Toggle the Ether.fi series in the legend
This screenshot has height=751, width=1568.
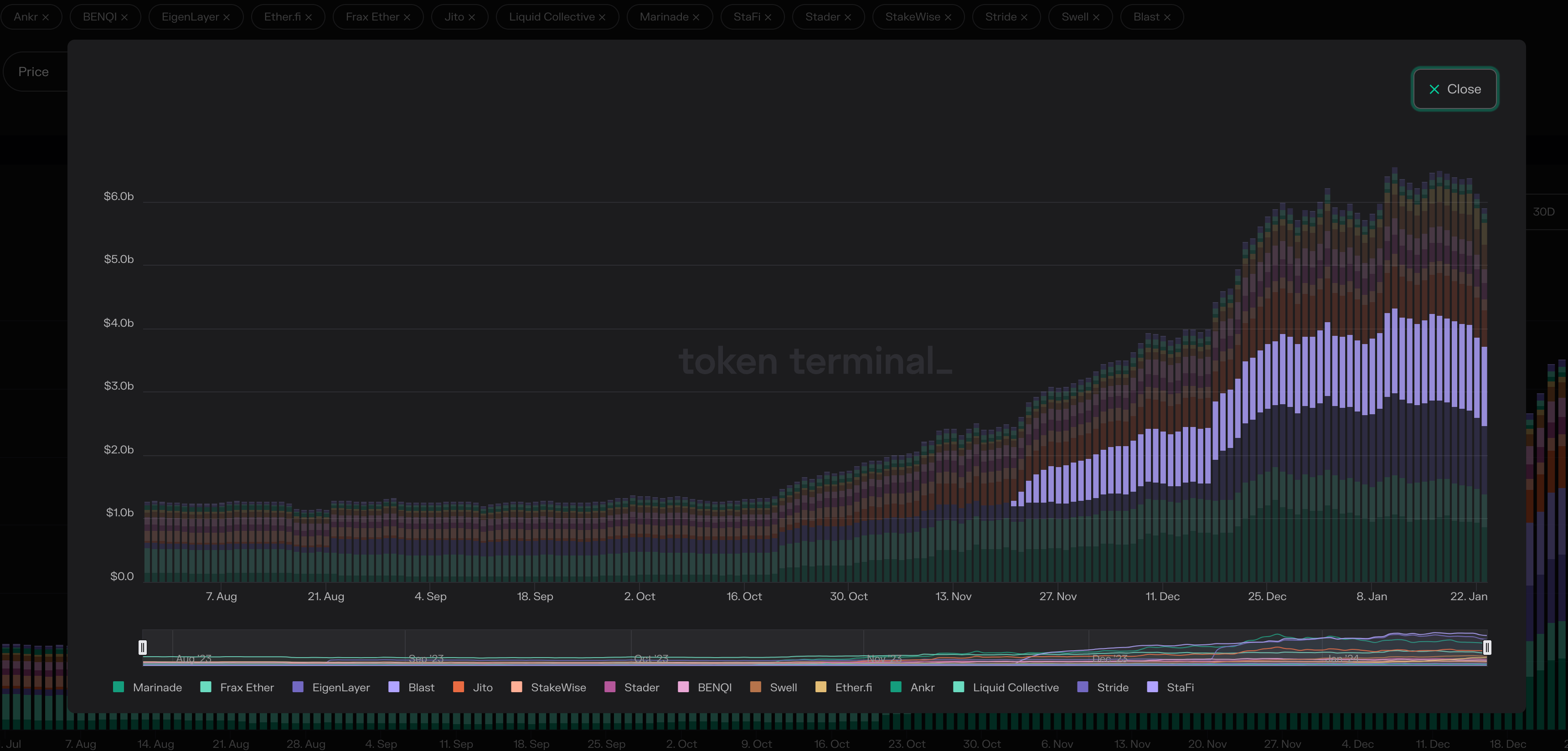[853, 687]
